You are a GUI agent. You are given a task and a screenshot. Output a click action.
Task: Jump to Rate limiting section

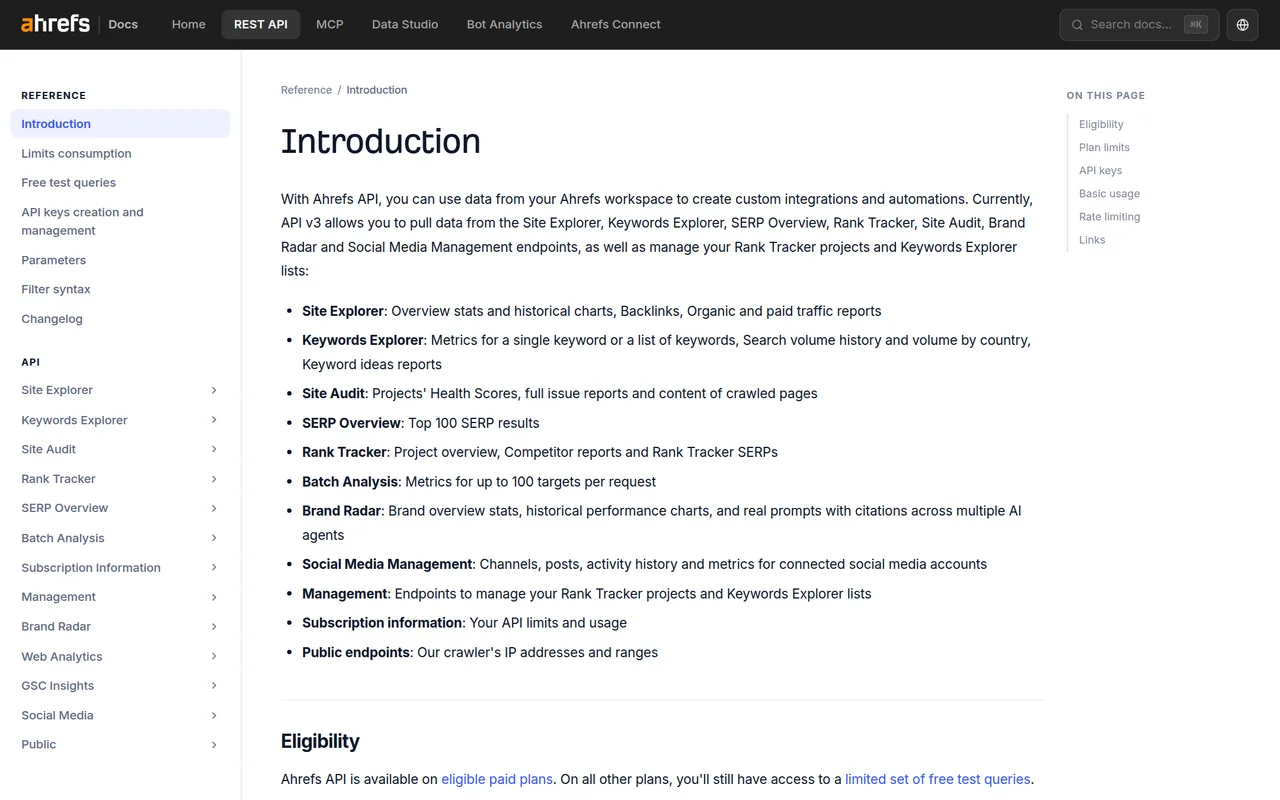pos(1109,216)
